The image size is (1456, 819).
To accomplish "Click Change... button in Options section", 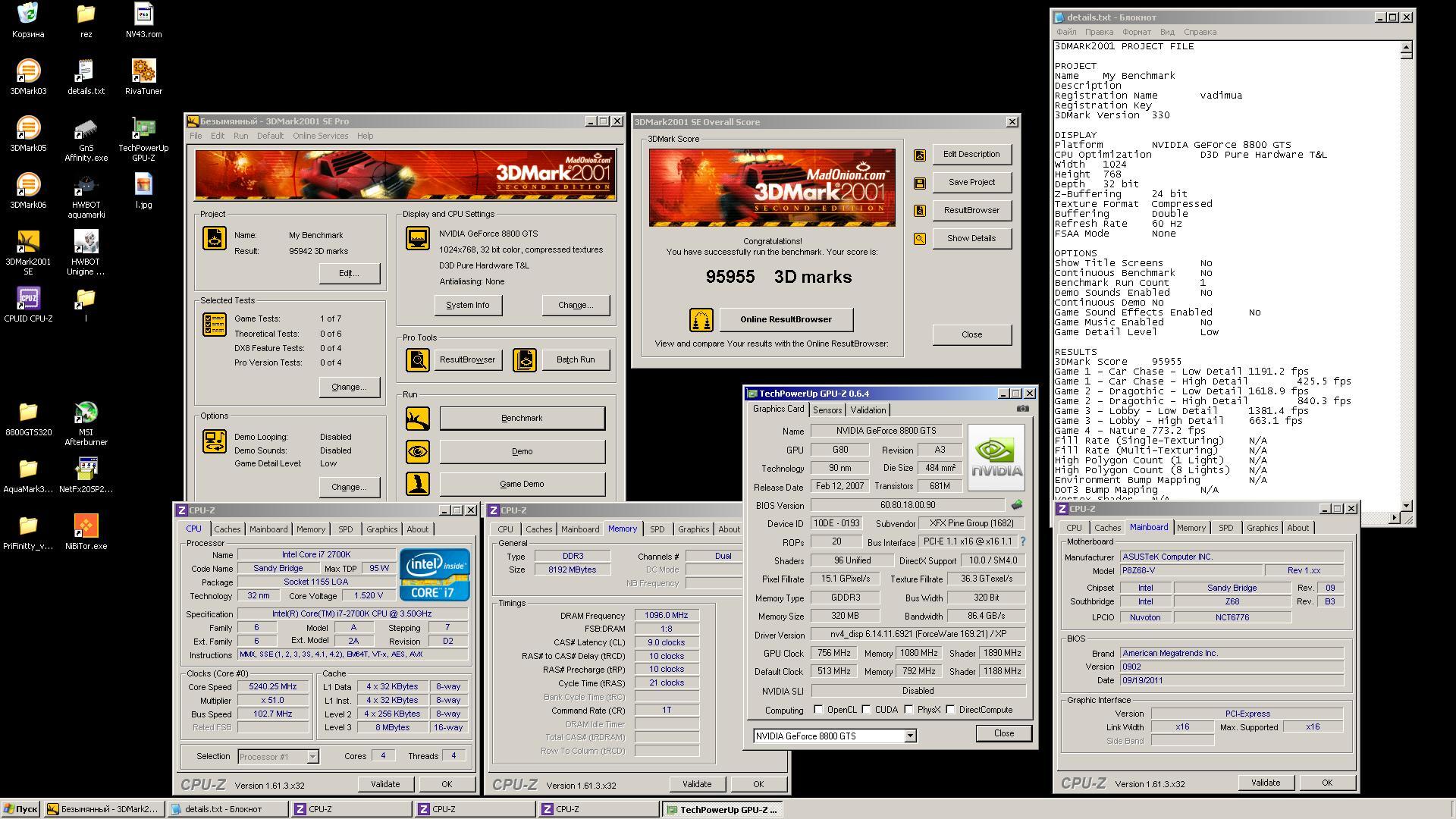I will pos(349,487).
